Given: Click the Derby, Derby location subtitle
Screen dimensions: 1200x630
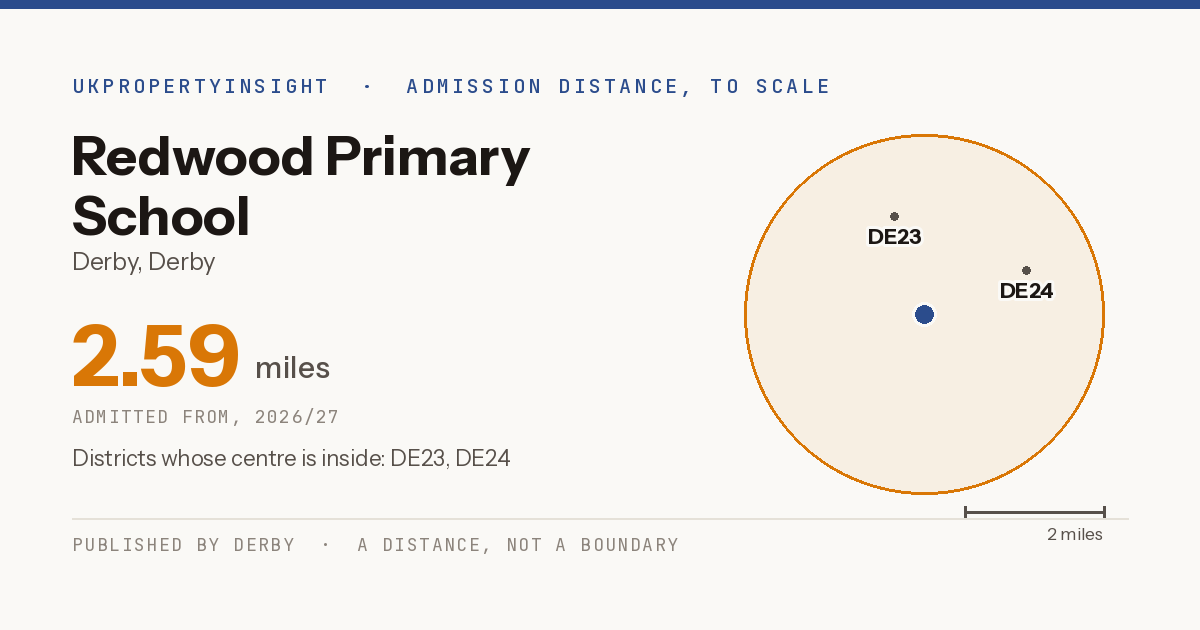Looking at the screenshot, I should point(144,262).
